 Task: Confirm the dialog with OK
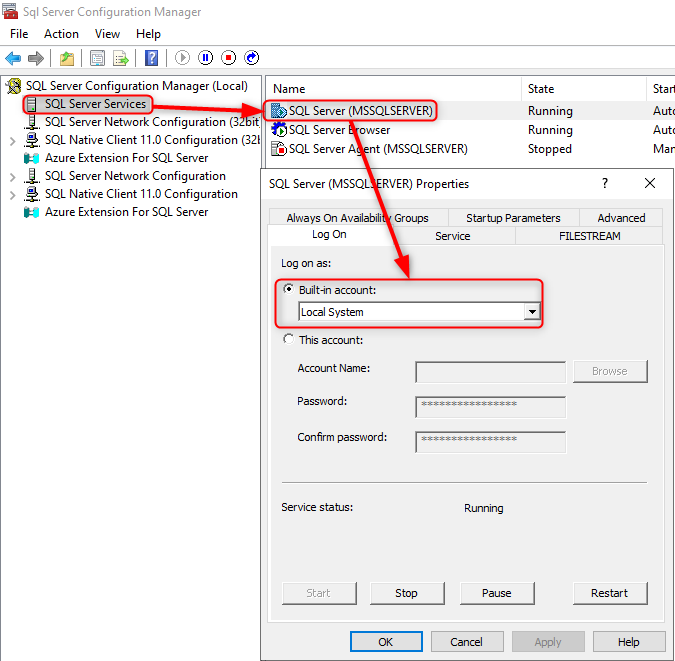coord(386,642)
